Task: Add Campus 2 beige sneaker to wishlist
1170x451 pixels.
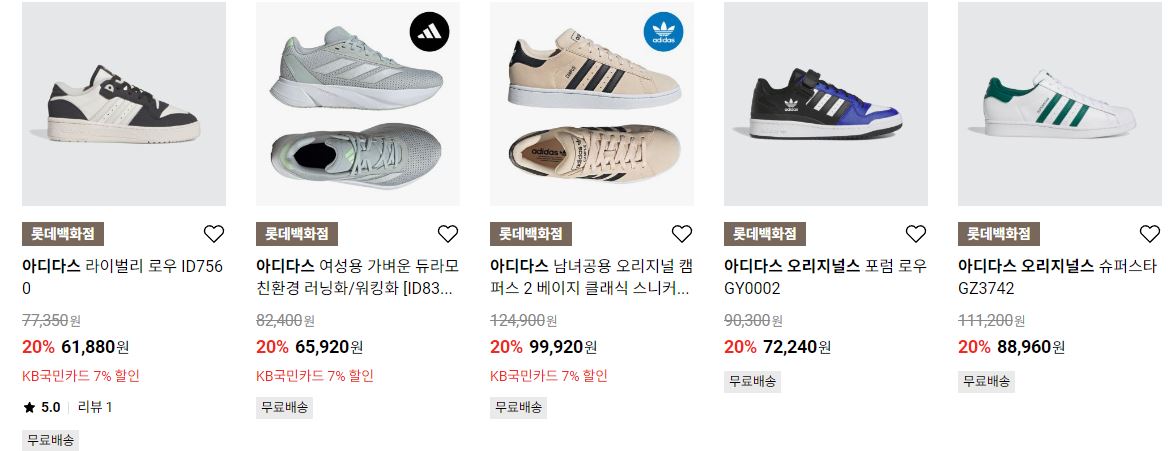Action: tap(682, 234)
